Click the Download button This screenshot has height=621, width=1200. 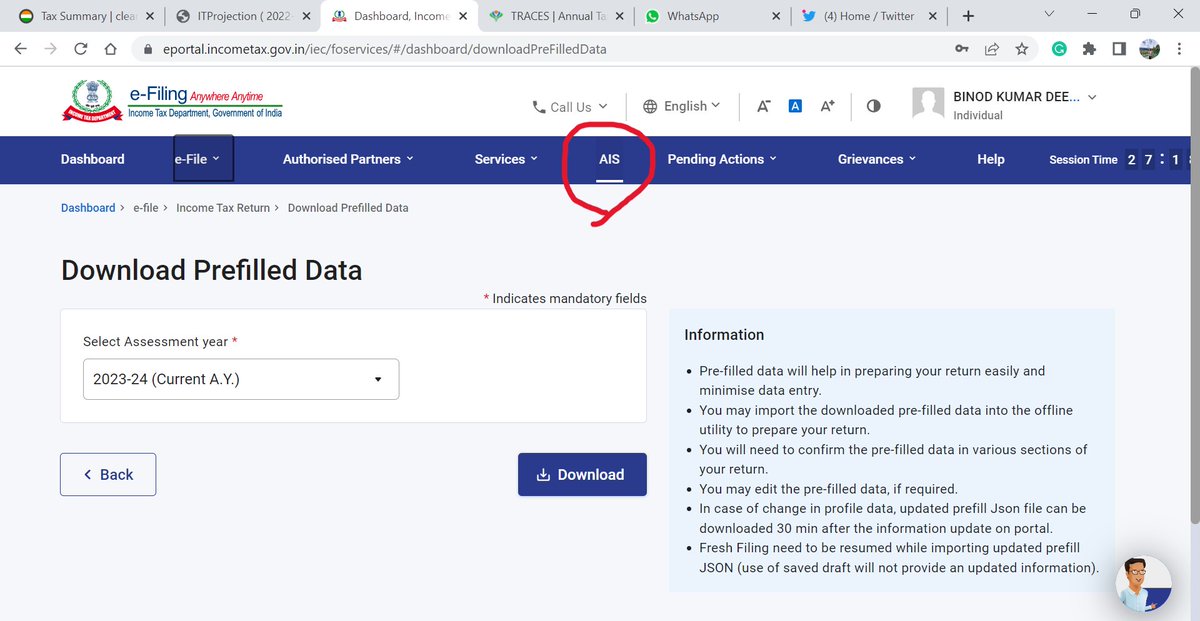click(582, 474)
